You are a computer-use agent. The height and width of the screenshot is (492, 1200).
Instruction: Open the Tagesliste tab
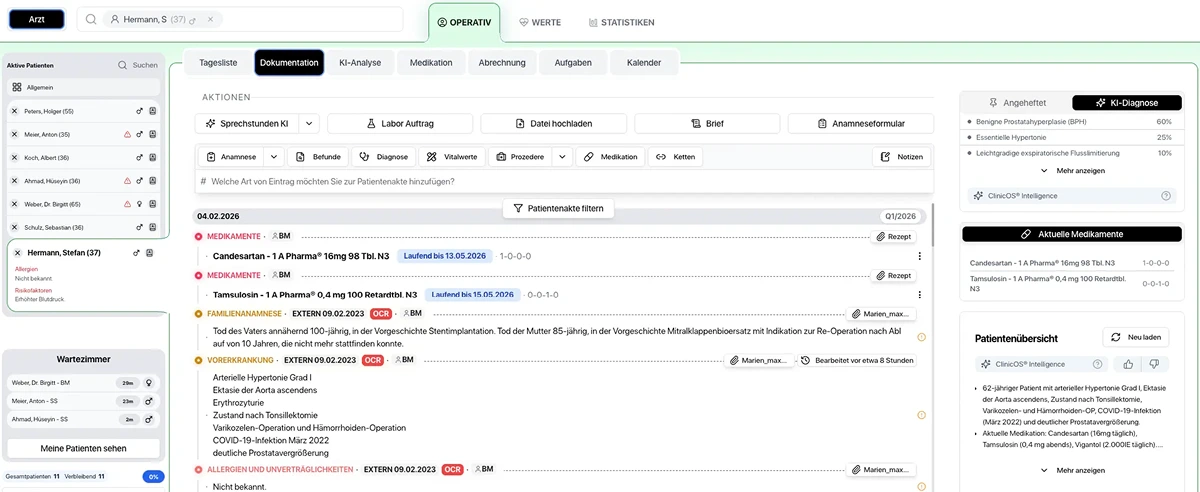coord(218,62)
